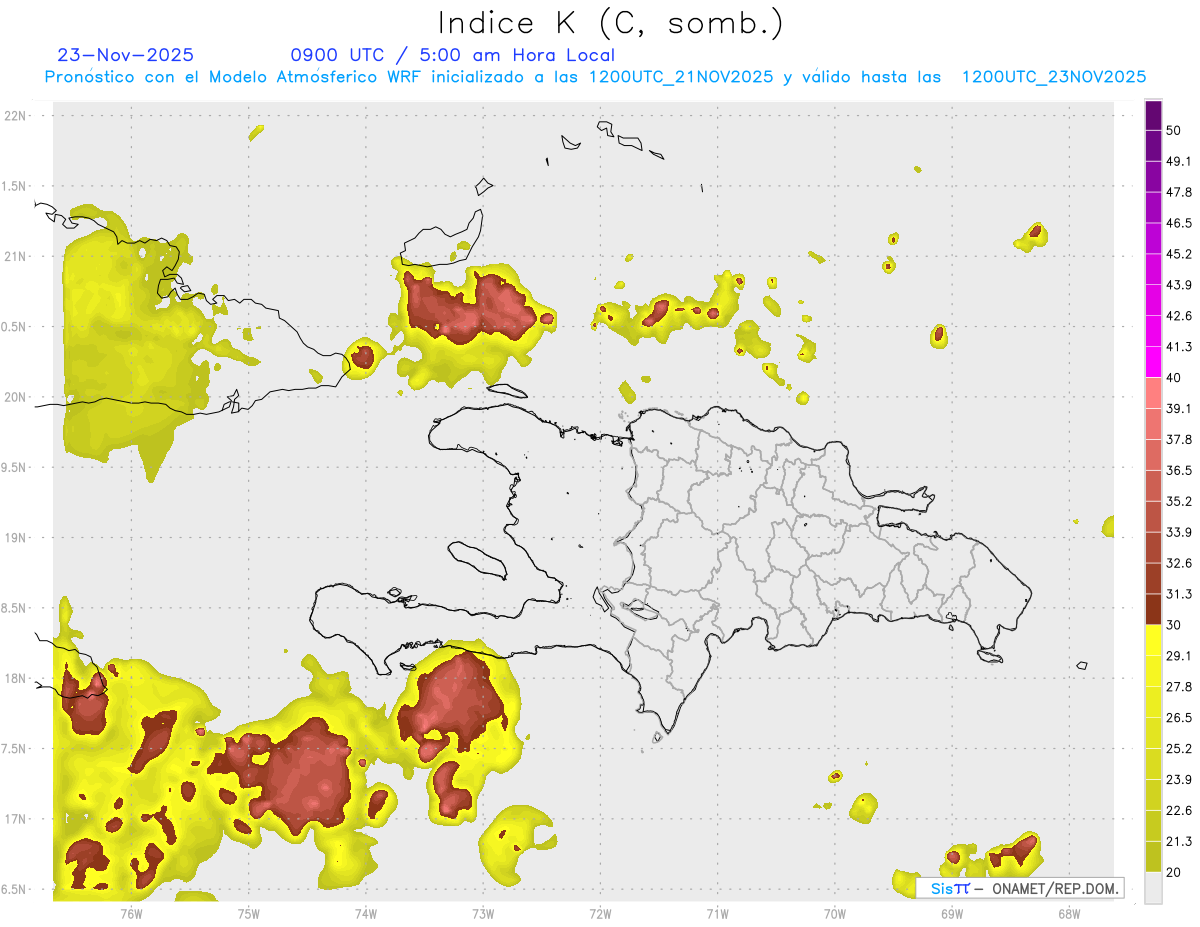Click the colorbar value "20"
Viewport: 1200px width, 927px height.
pos(1174,873)
